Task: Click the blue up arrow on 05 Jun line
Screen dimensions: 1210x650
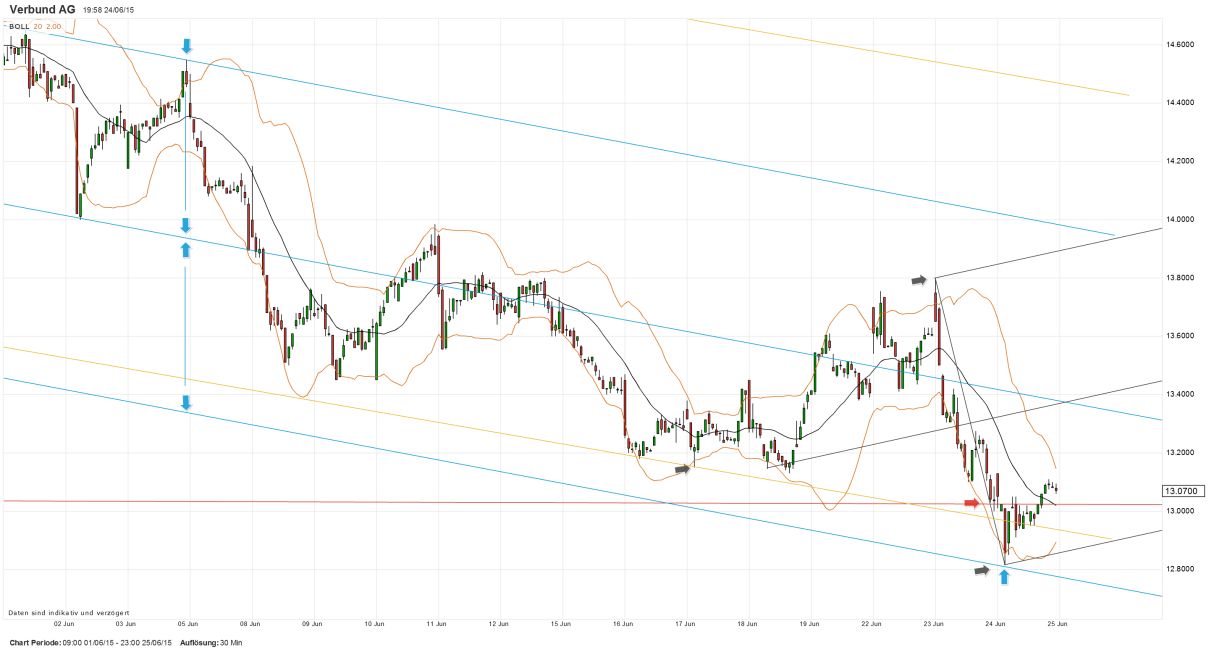Action: [186, 248]
